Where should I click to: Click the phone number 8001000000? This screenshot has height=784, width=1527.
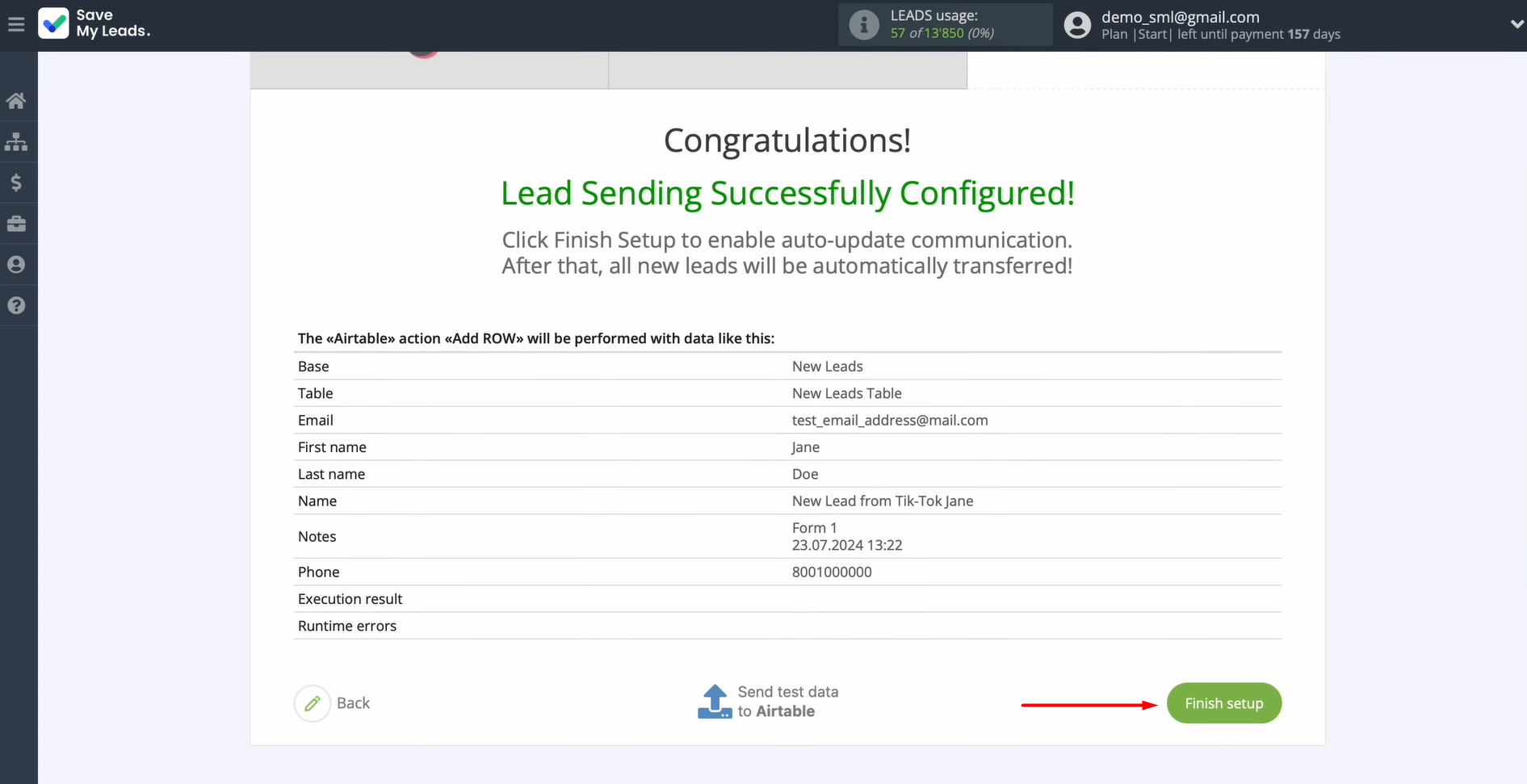point(831,572)
